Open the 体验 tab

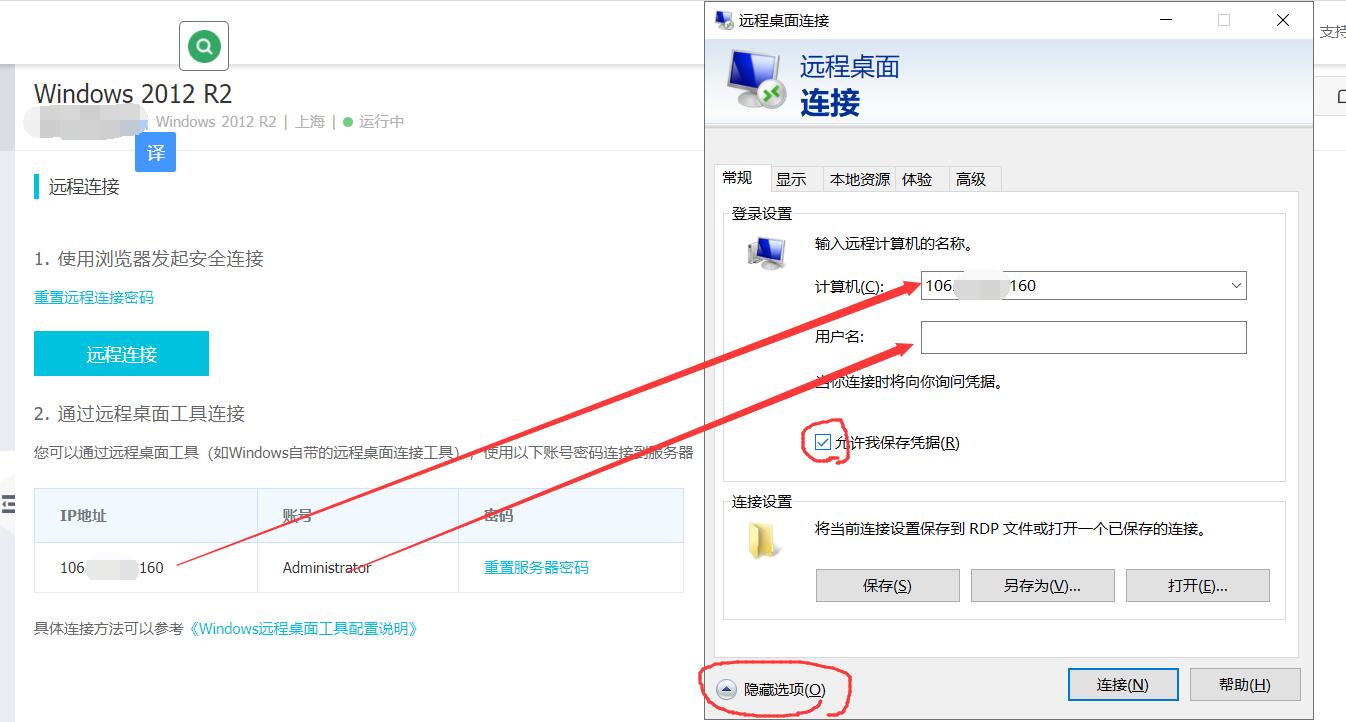point(917,179)
